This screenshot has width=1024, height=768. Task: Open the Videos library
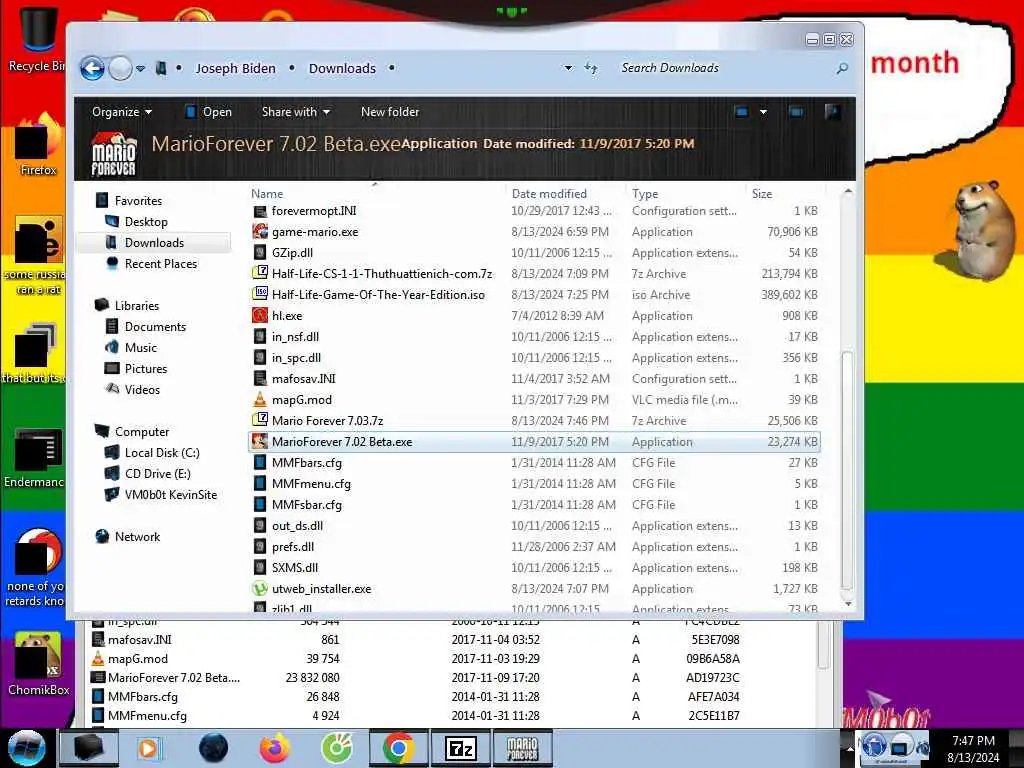142,389
